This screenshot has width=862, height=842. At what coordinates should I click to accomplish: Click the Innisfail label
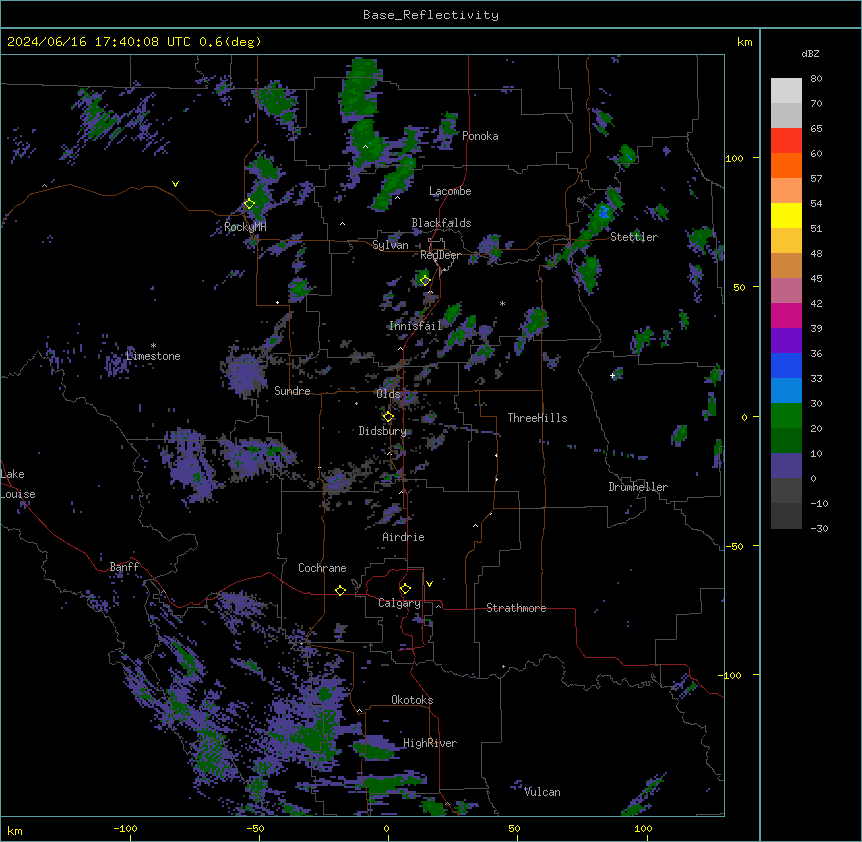click(x=416, y=326)
